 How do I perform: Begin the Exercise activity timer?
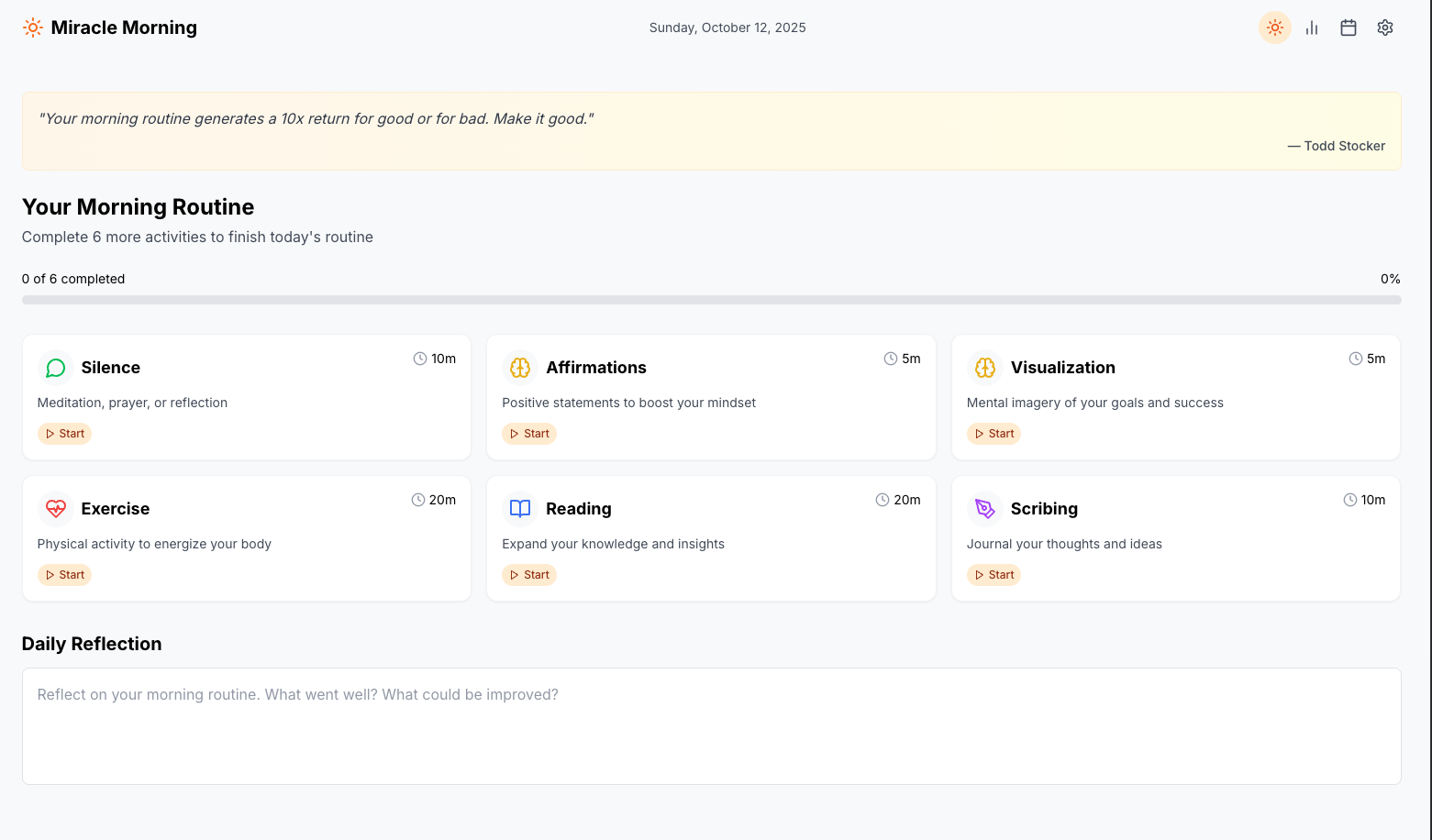pyautogui.click(x=64, y=575)
